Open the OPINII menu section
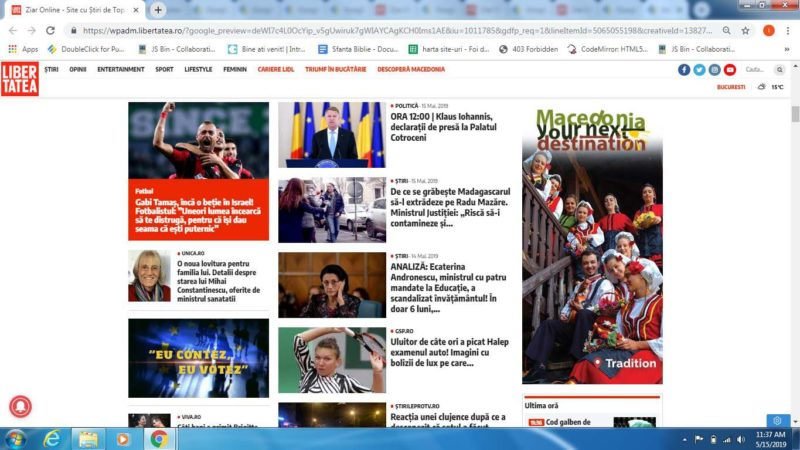 coord(78,69)
